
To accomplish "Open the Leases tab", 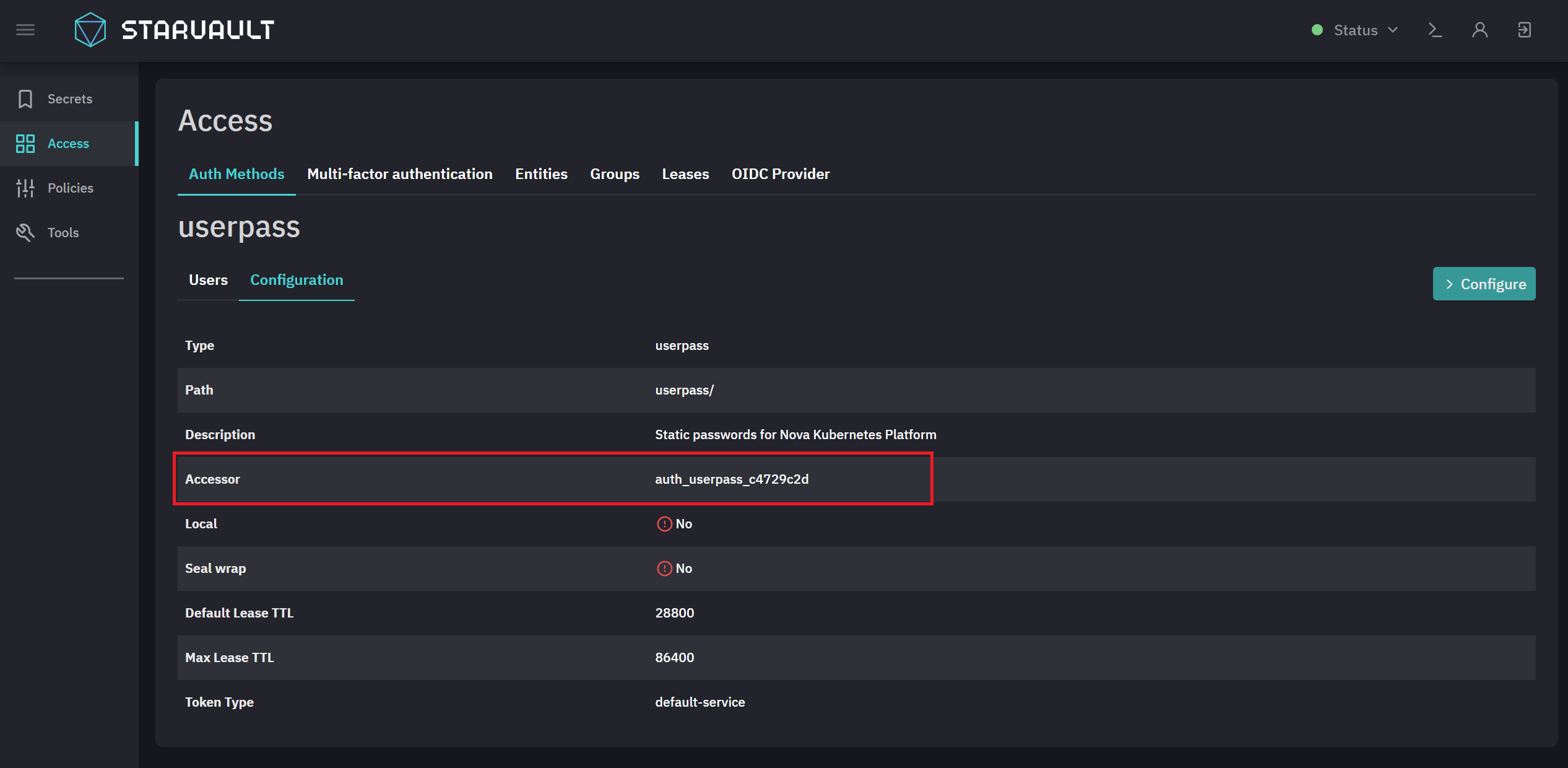I will pyautogui.click(x=685, y=174).
